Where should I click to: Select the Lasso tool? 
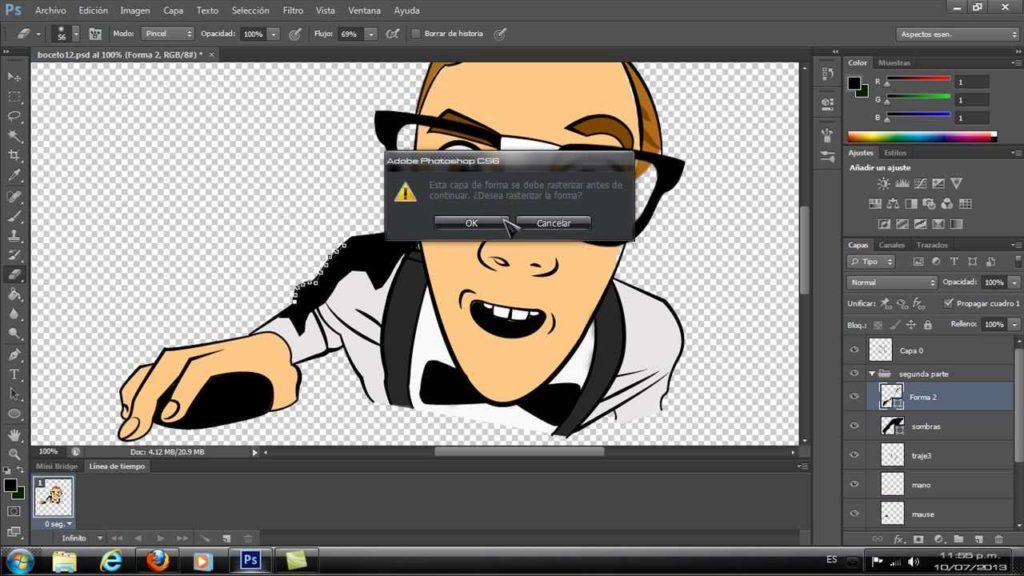pos(15,116)
